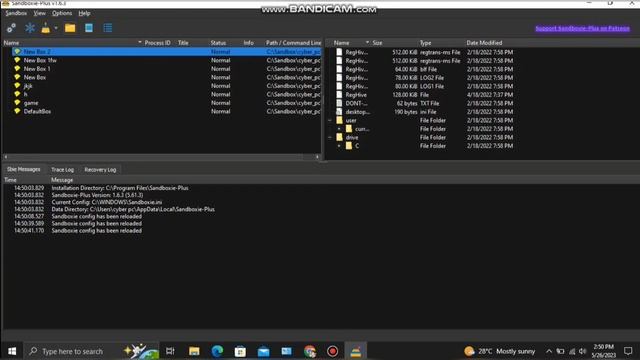Click the Bandicam record icon in taskbar
This screenshot has height=360, width=640.
pyautogui.click(x=333, y=351)
